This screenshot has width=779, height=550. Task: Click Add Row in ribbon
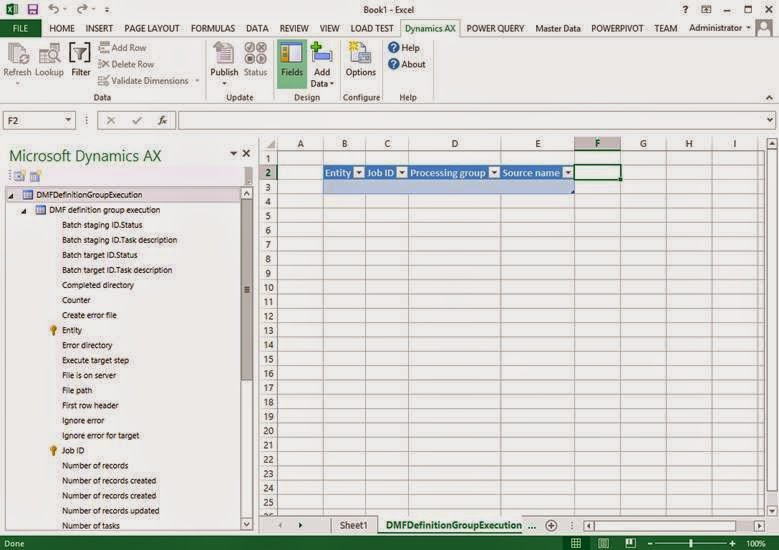tap(122, 48)
